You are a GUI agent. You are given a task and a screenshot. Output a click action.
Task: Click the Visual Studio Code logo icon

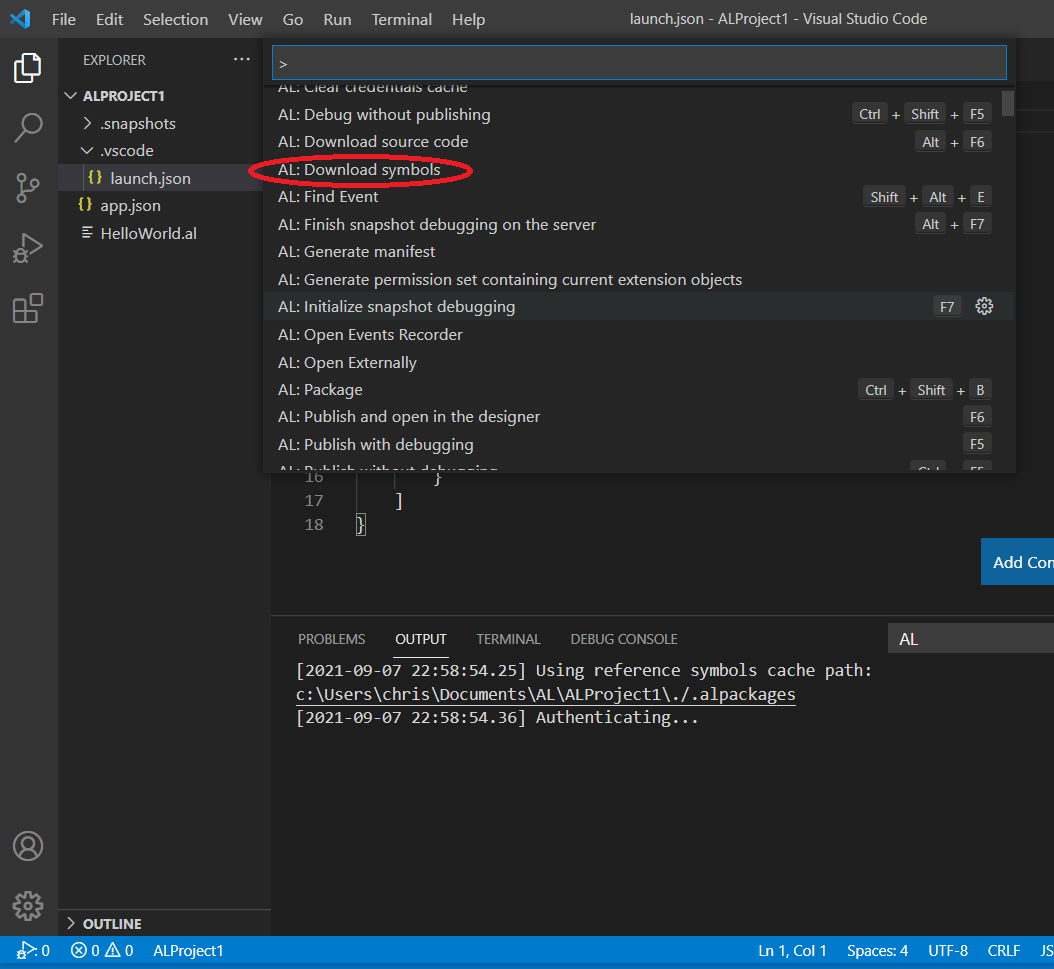pos(21,19)
